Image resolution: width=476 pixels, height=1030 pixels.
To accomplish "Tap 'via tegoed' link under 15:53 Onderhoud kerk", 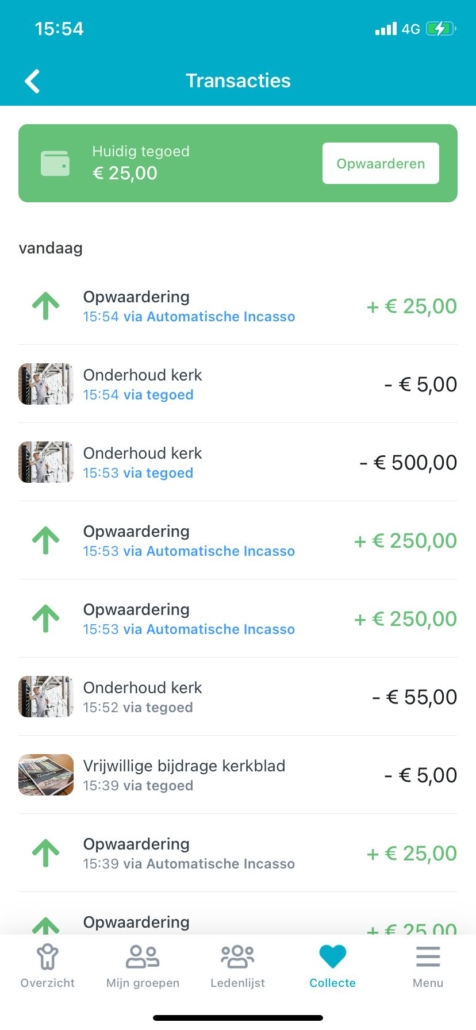I will click(x=158, y=473).
